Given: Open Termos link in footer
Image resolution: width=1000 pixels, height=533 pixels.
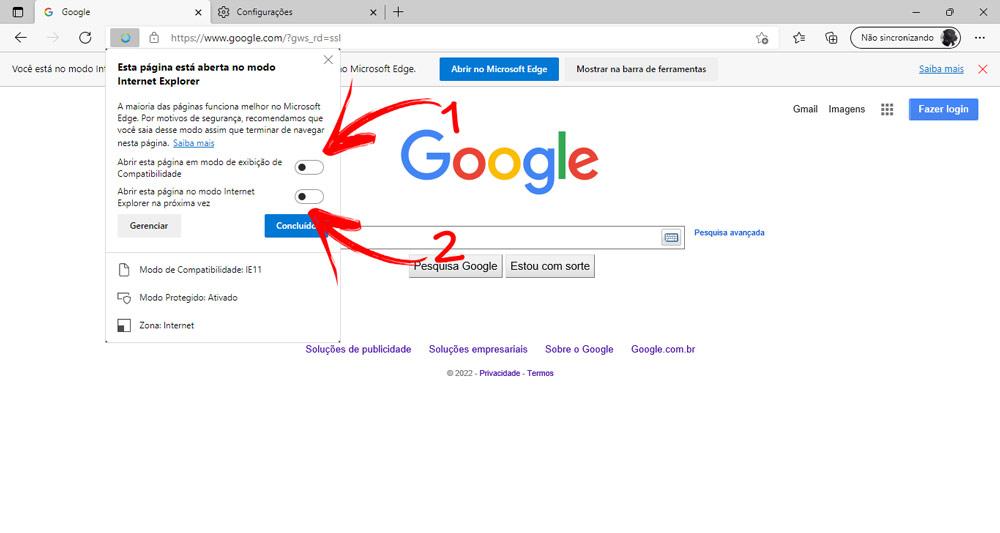Looking at the screenshot, I should point(540,373).
